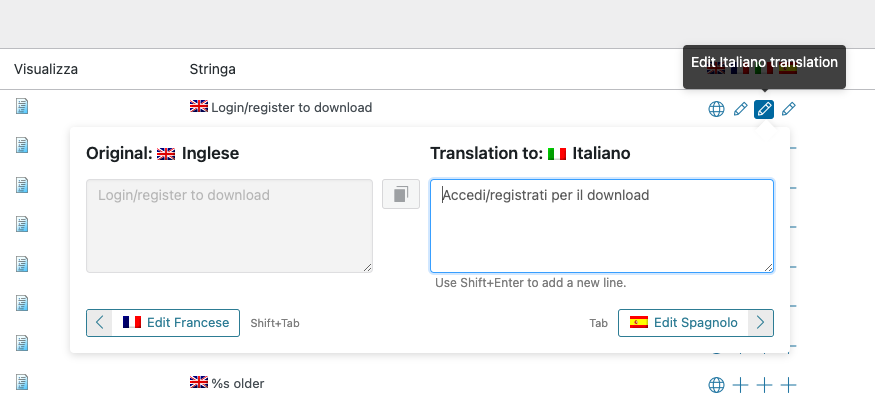
Task: Add Spanish translation plus in %s older row
Action: click(788, 385)
